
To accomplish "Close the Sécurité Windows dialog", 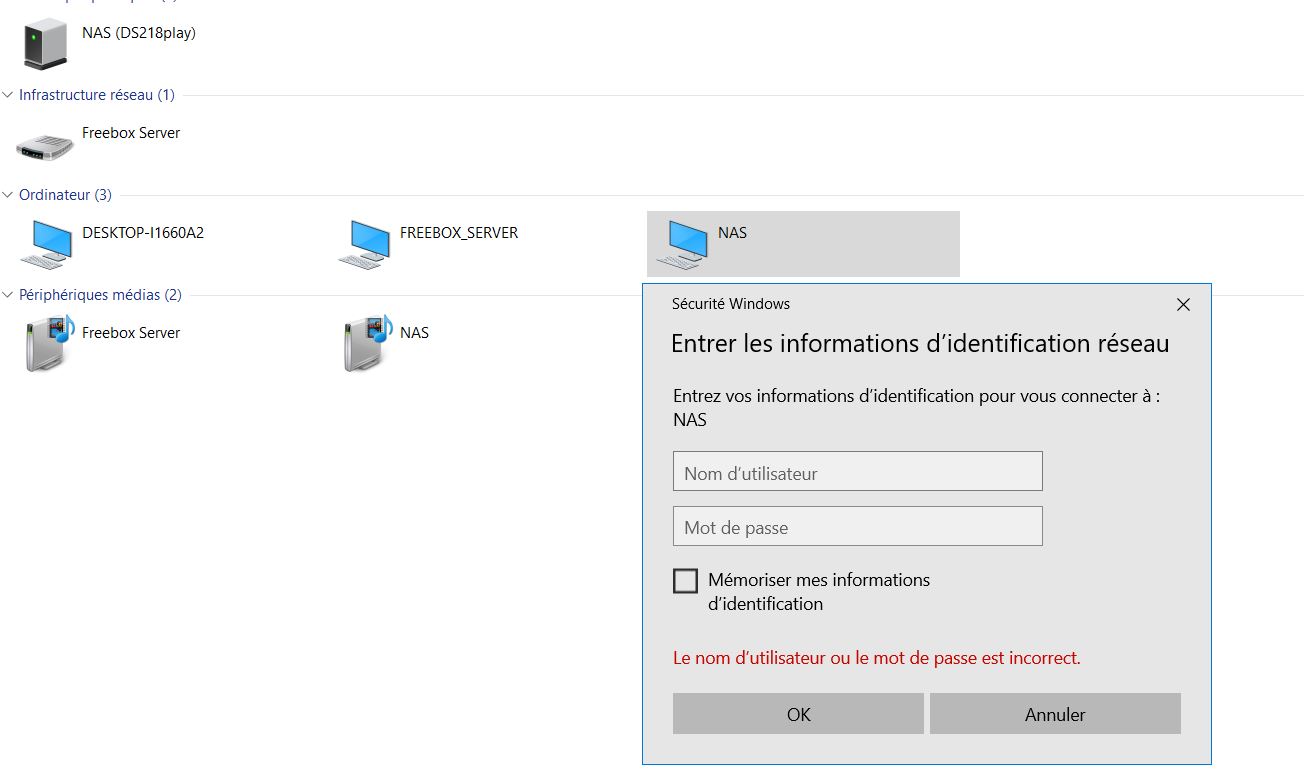I will point(1183,304).
